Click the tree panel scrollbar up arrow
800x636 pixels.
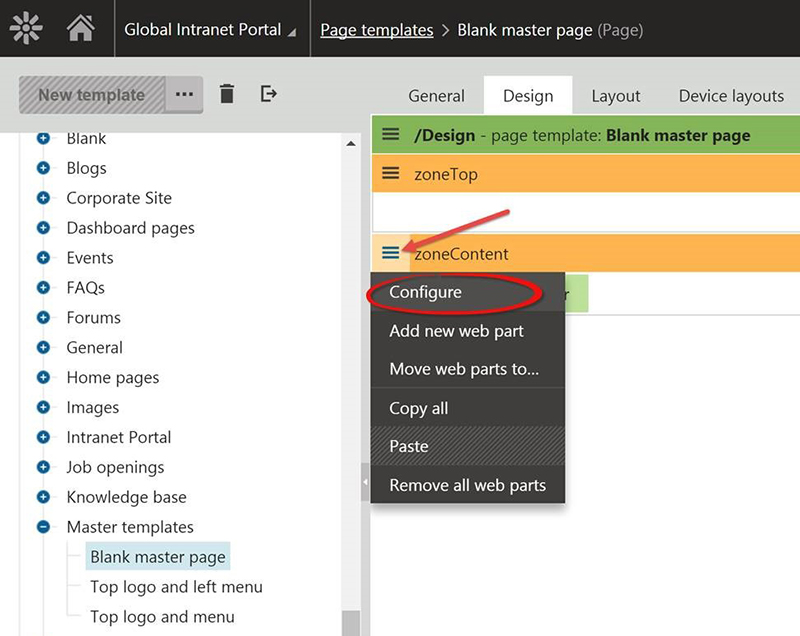350,144
